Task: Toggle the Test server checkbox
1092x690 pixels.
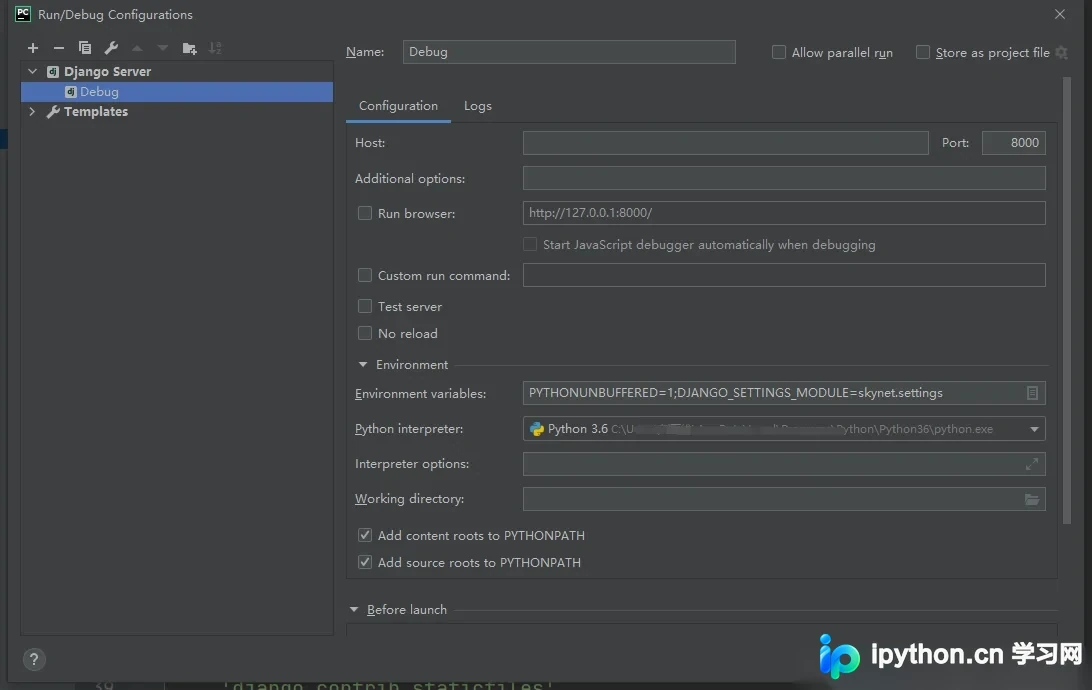Action: pyautogui.click(x=365, y=306)
